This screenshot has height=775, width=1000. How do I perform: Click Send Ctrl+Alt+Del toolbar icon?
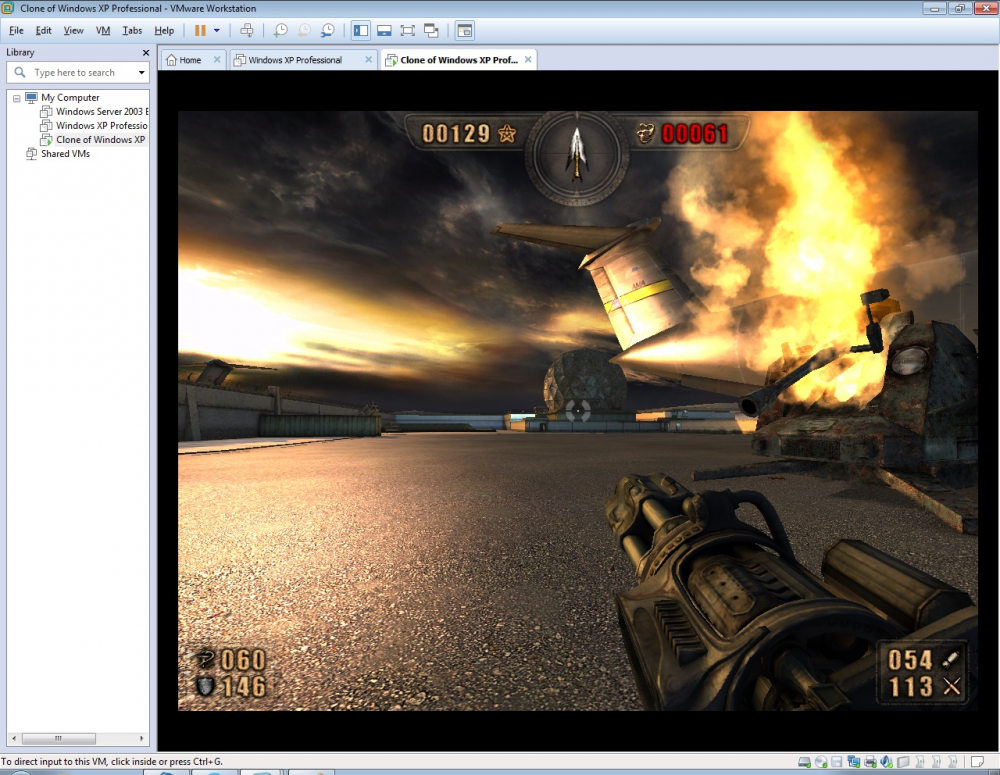(247, 30)
